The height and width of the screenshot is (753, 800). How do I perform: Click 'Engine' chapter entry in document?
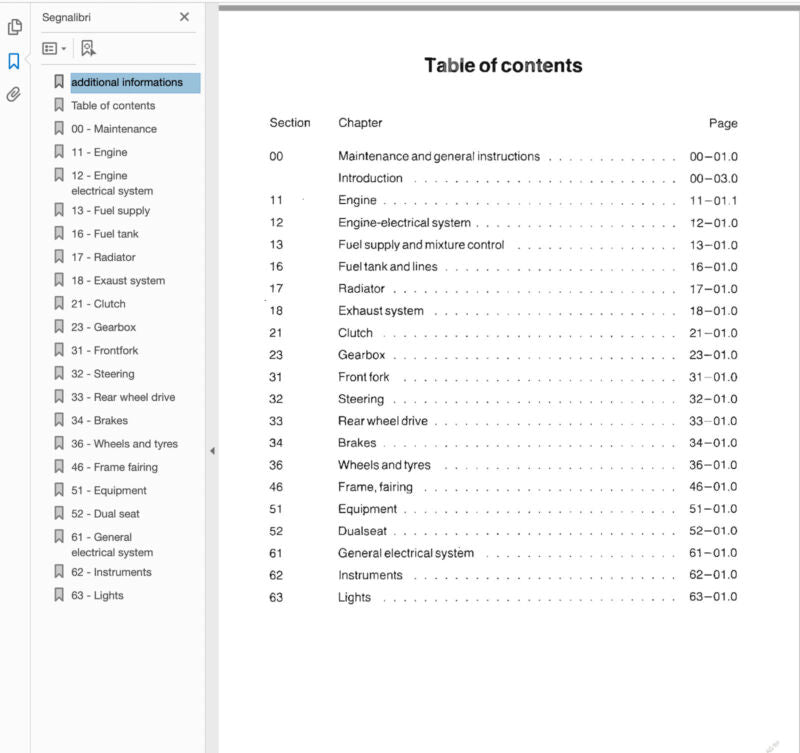pyautogui.click(x=357, y=200)
